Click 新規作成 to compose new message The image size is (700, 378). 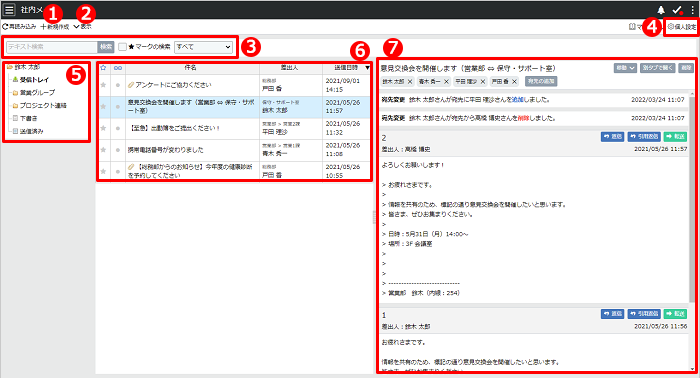coord(55,27)
